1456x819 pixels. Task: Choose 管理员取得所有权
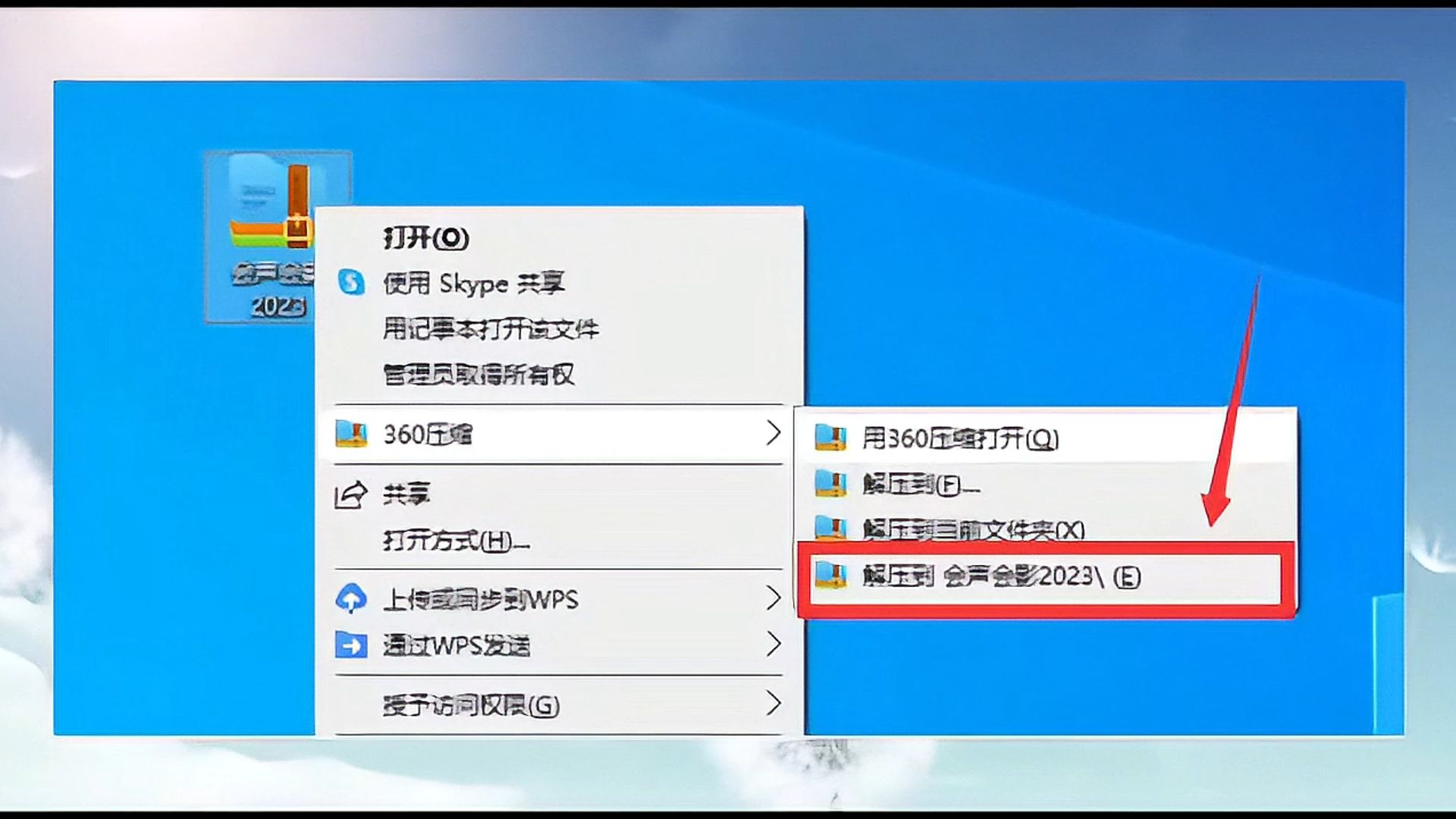560,374
